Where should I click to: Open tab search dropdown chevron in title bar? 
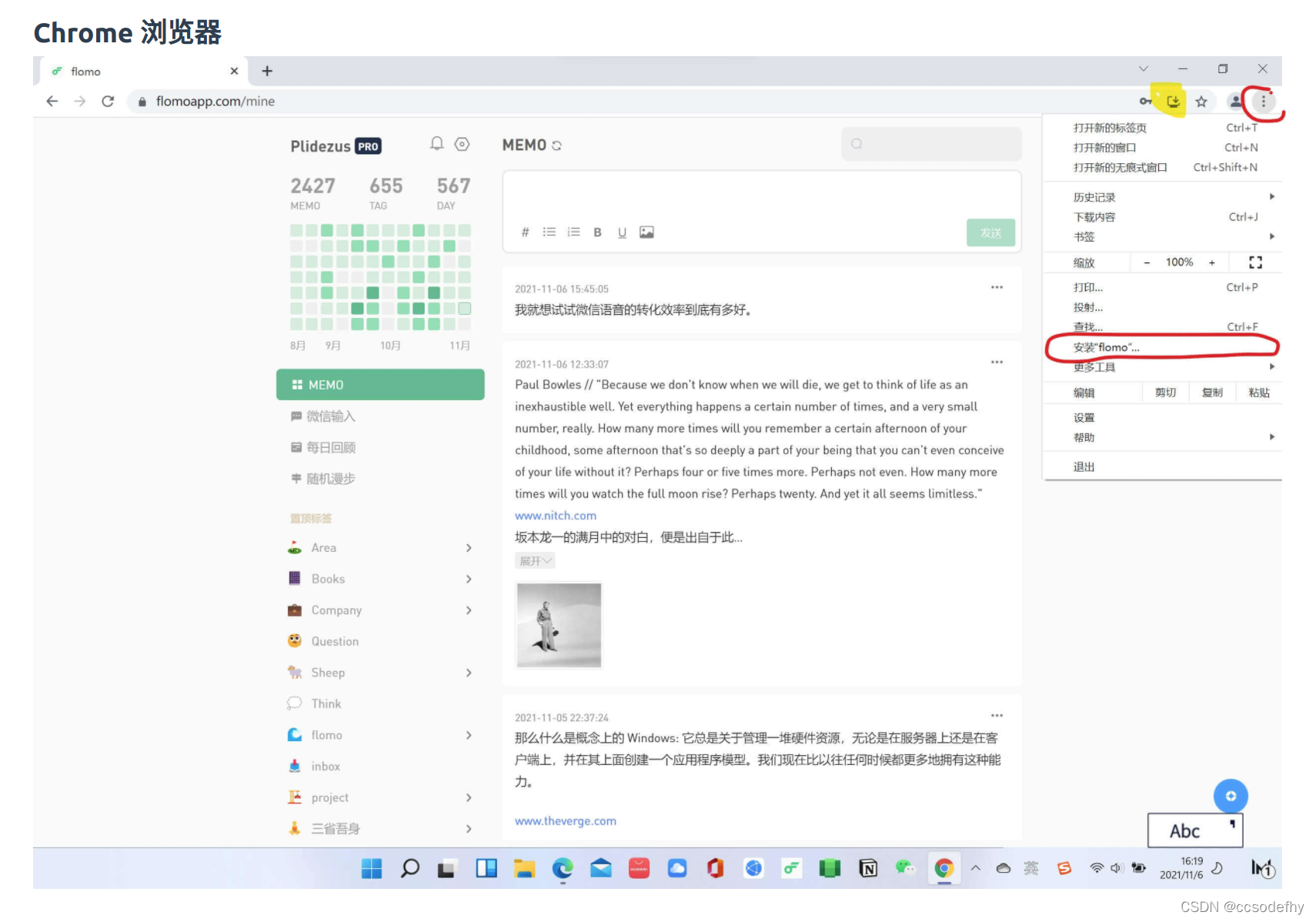click(x=1143, y=68)
